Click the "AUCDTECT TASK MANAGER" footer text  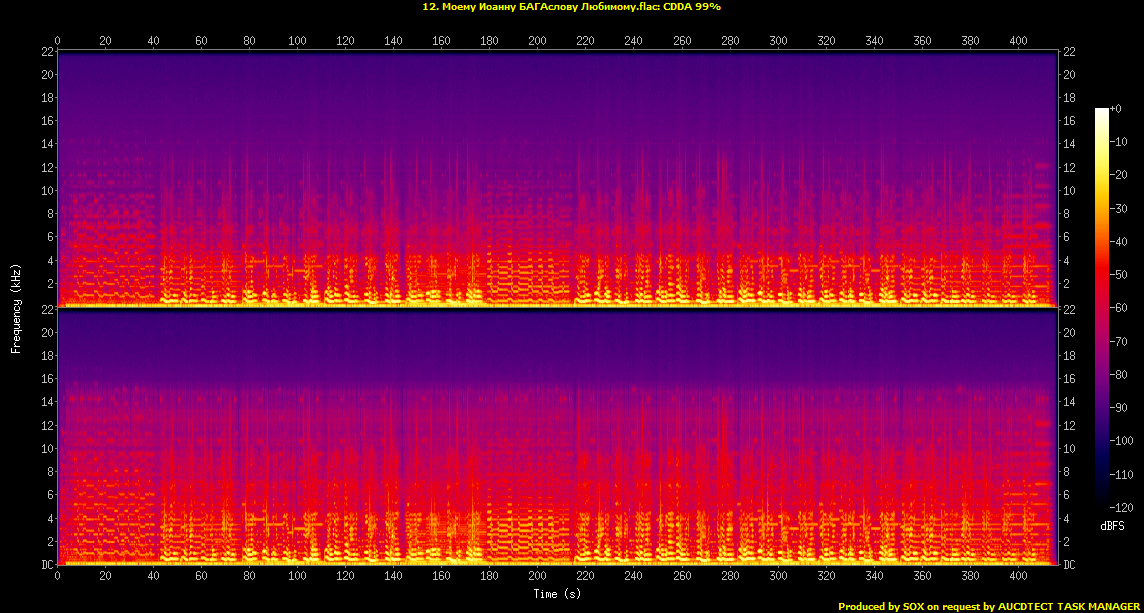1069,606
